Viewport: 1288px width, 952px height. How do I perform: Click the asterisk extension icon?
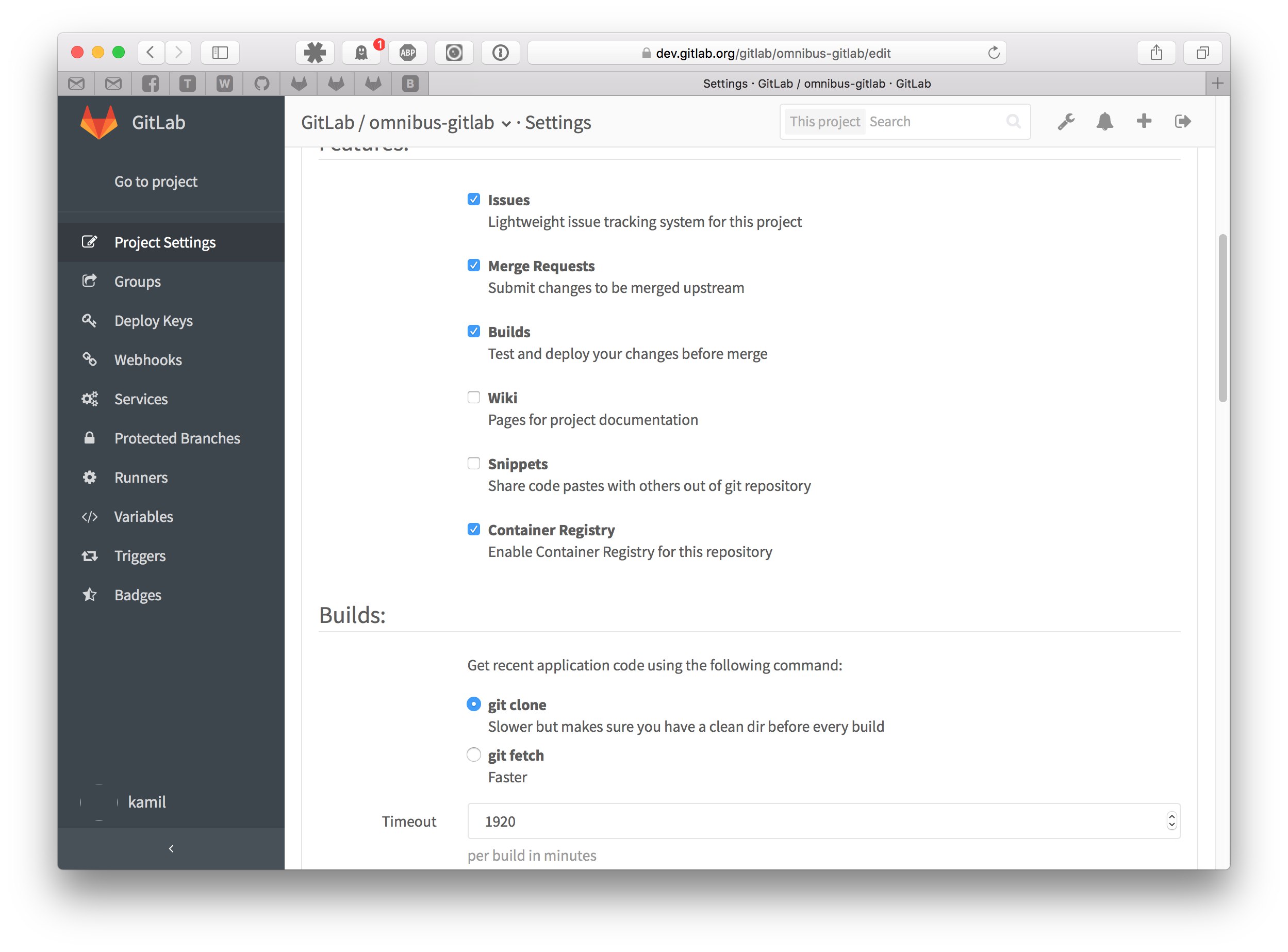click(315, 53)
